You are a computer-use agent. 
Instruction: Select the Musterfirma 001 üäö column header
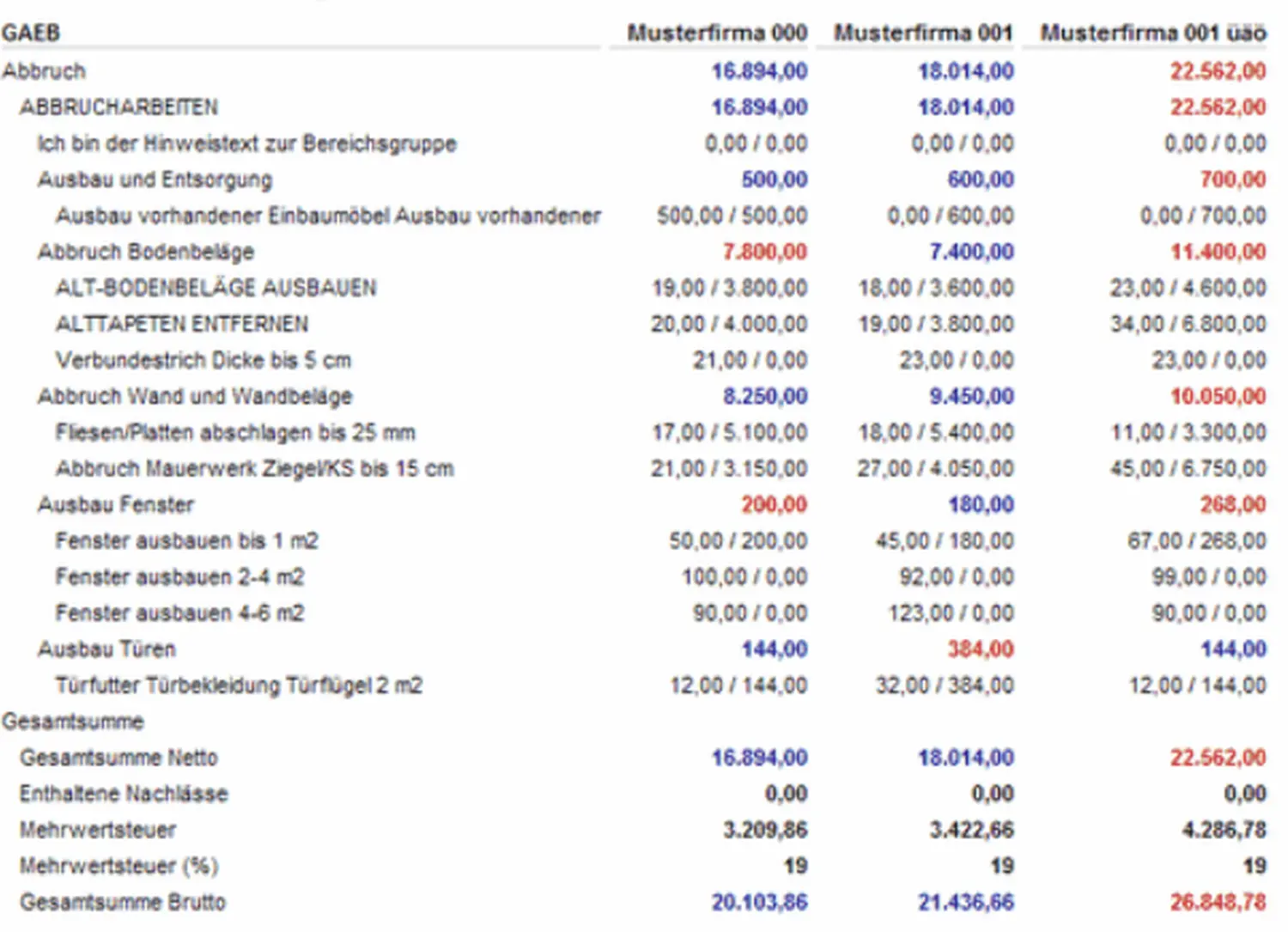tap(1152, 33)
